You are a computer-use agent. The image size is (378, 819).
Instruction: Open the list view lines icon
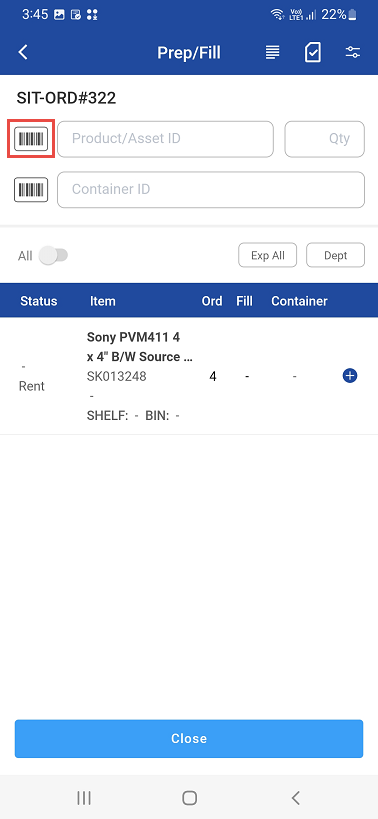click(x=272, y=52)
